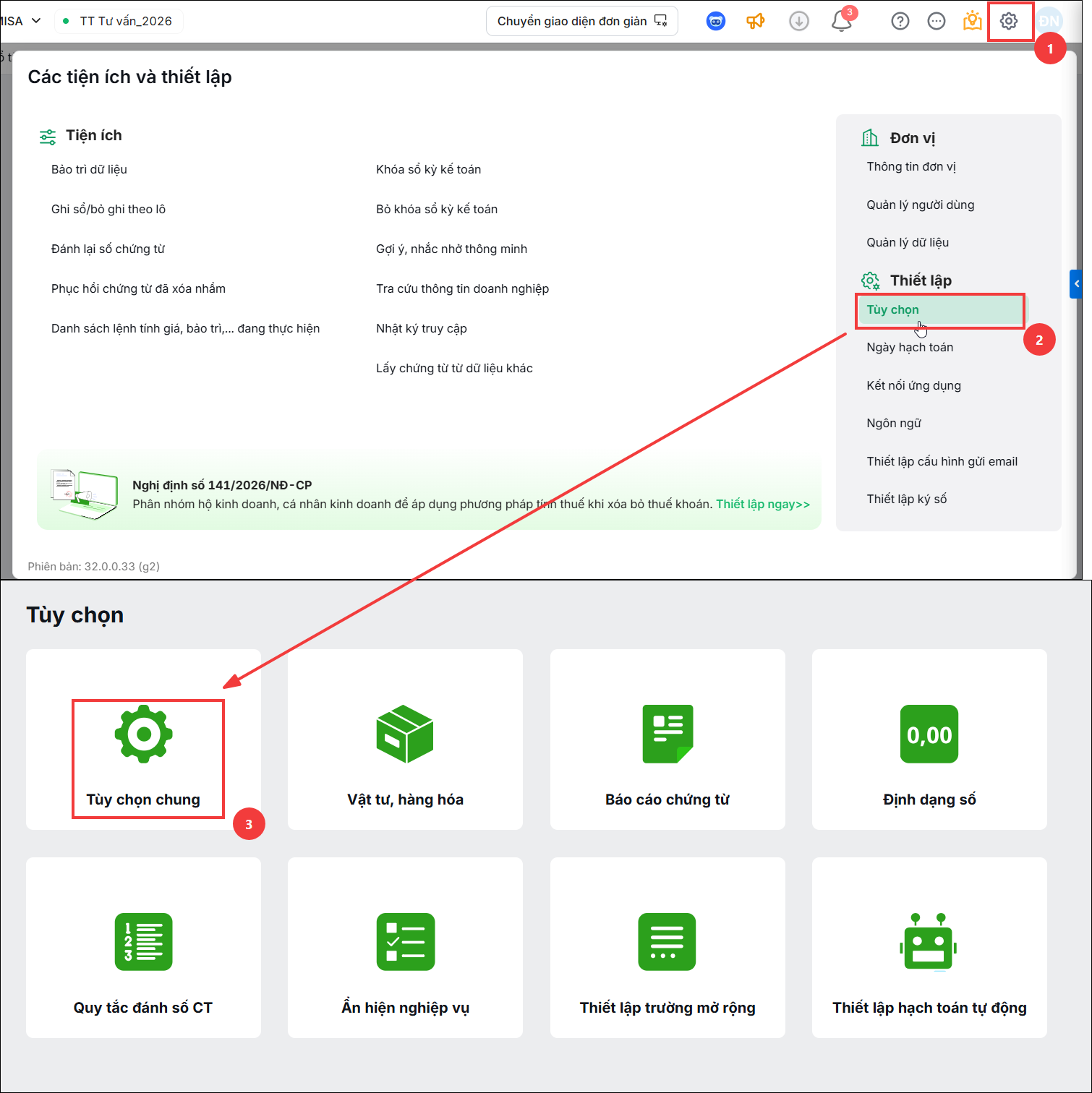
Task: Click the Đơn vị building icon
Action: coord(870,137)
